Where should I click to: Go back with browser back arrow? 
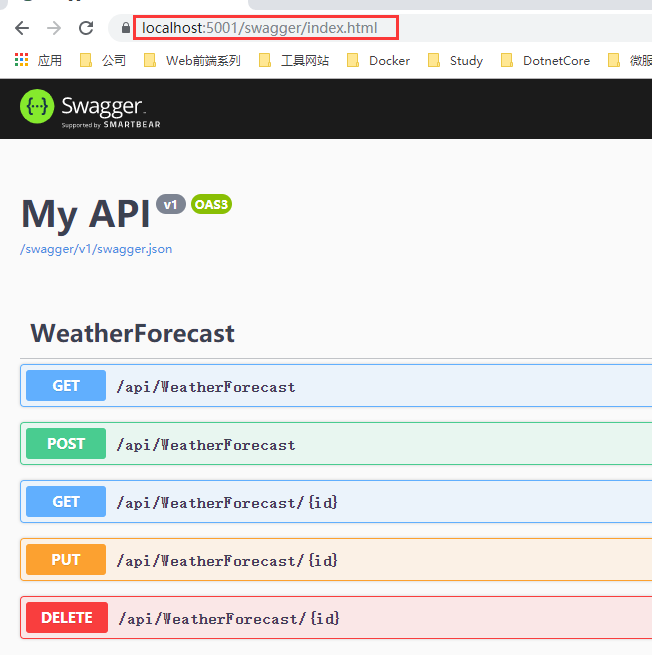point(22,28)
